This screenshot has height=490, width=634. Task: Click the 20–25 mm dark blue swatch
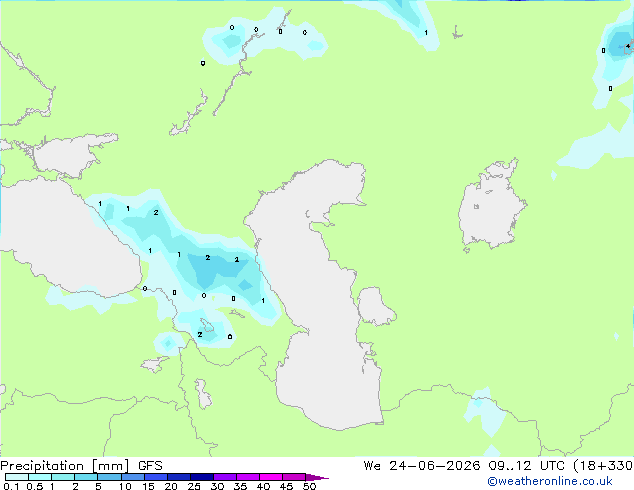tap(179, 477)
